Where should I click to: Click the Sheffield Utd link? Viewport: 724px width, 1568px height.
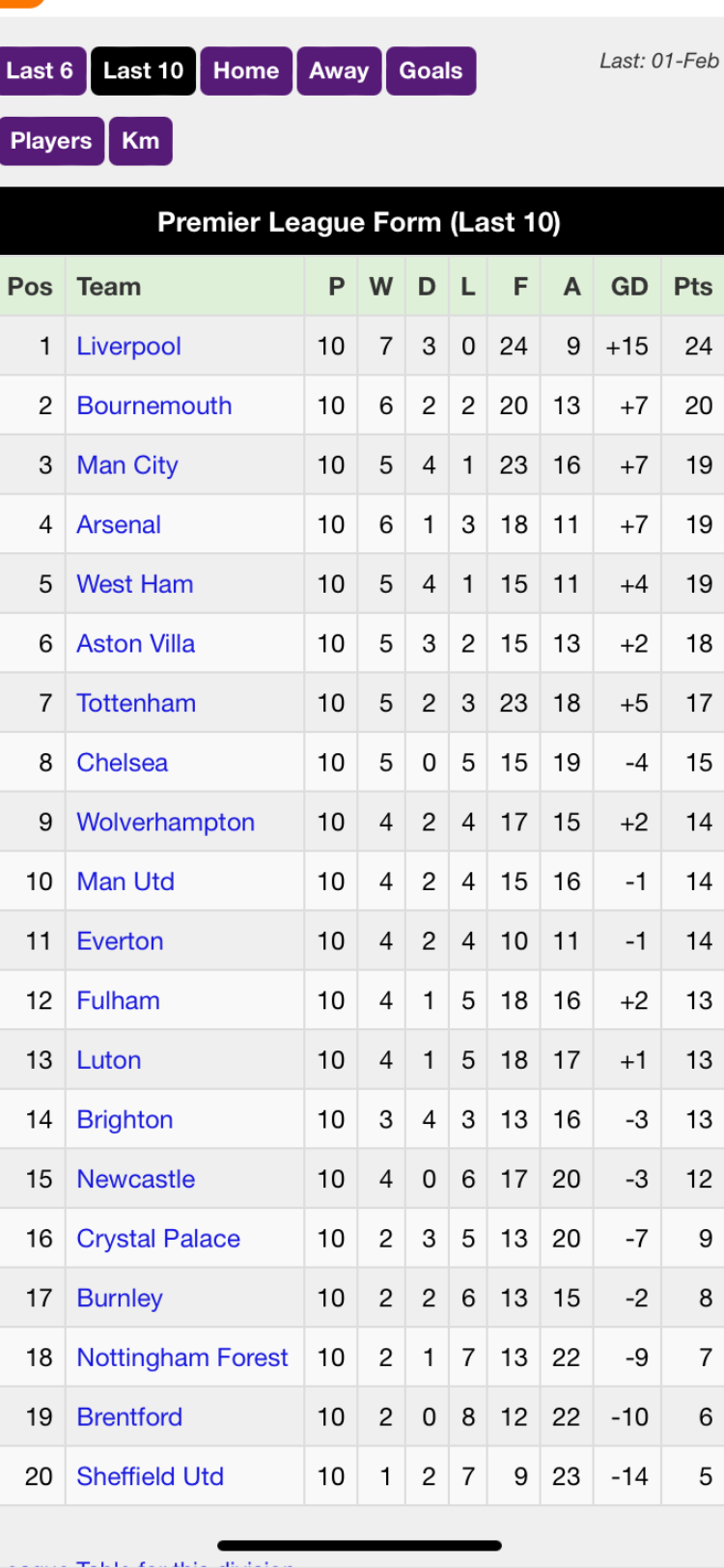click(151, 1476)
